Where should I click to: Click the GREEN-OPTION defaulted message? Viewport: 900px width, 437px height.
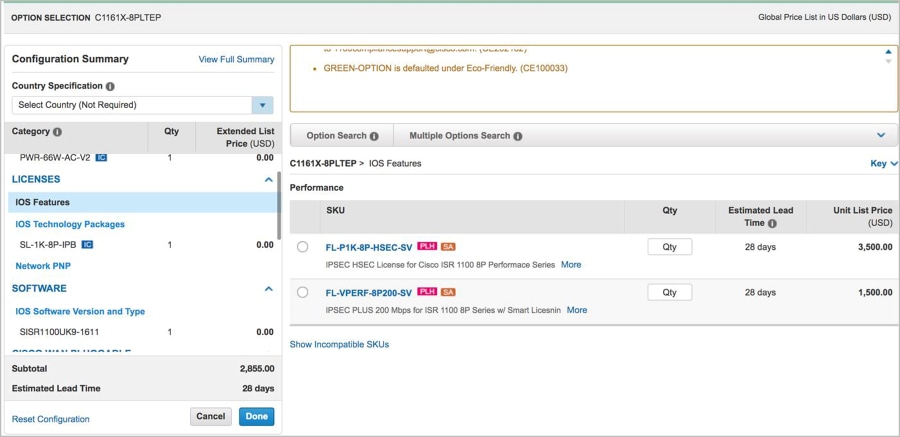click(445, 68)
